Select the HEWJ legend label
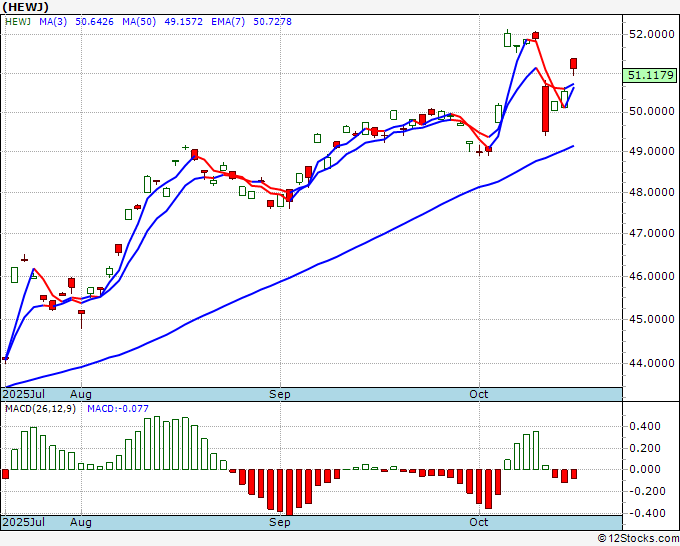Viewport: 680px width, 546px height. (x=18, y=21)
